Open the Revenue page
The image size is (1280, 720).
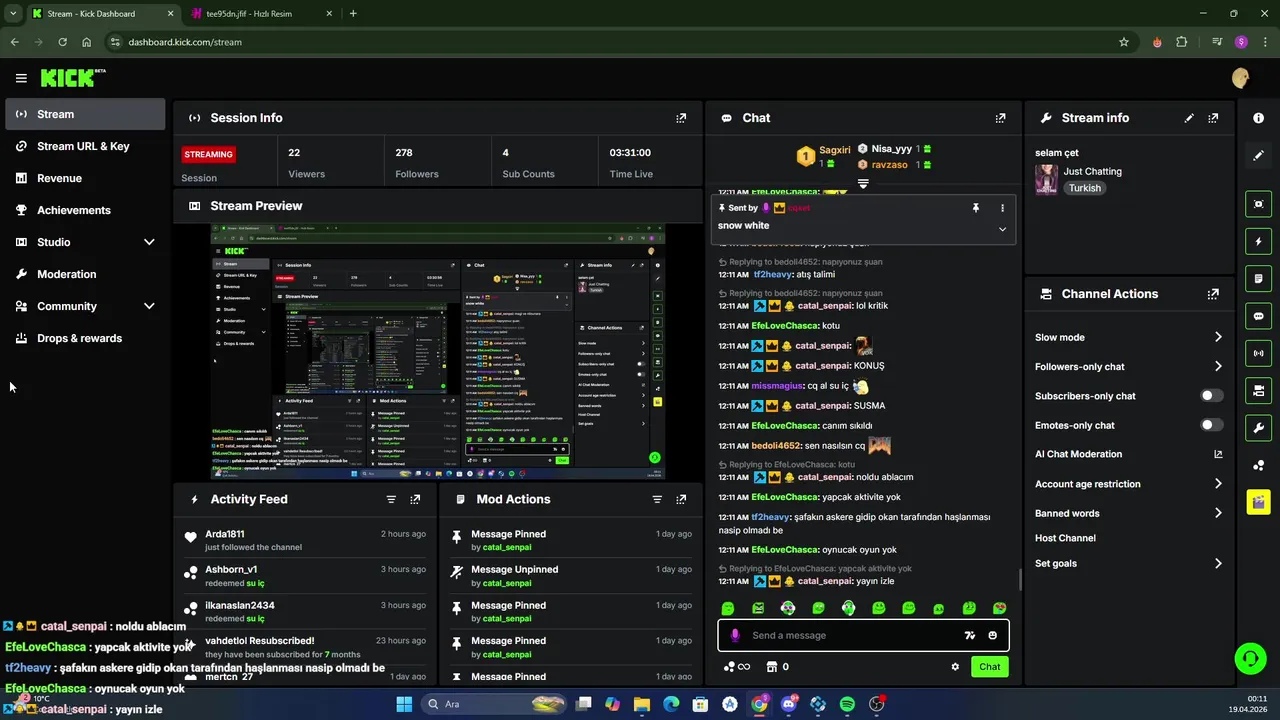pyautogui.click(x=85, y=178)
